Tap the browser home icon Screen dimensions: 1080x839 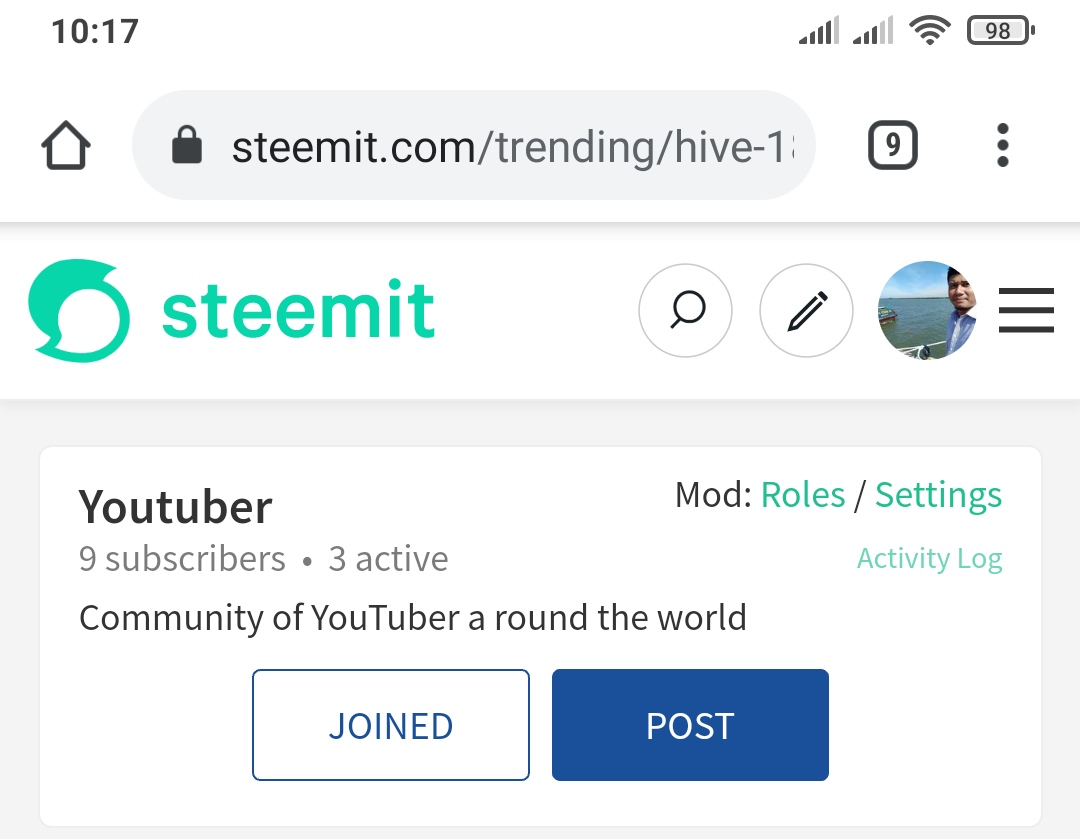[x=66, y=145]
